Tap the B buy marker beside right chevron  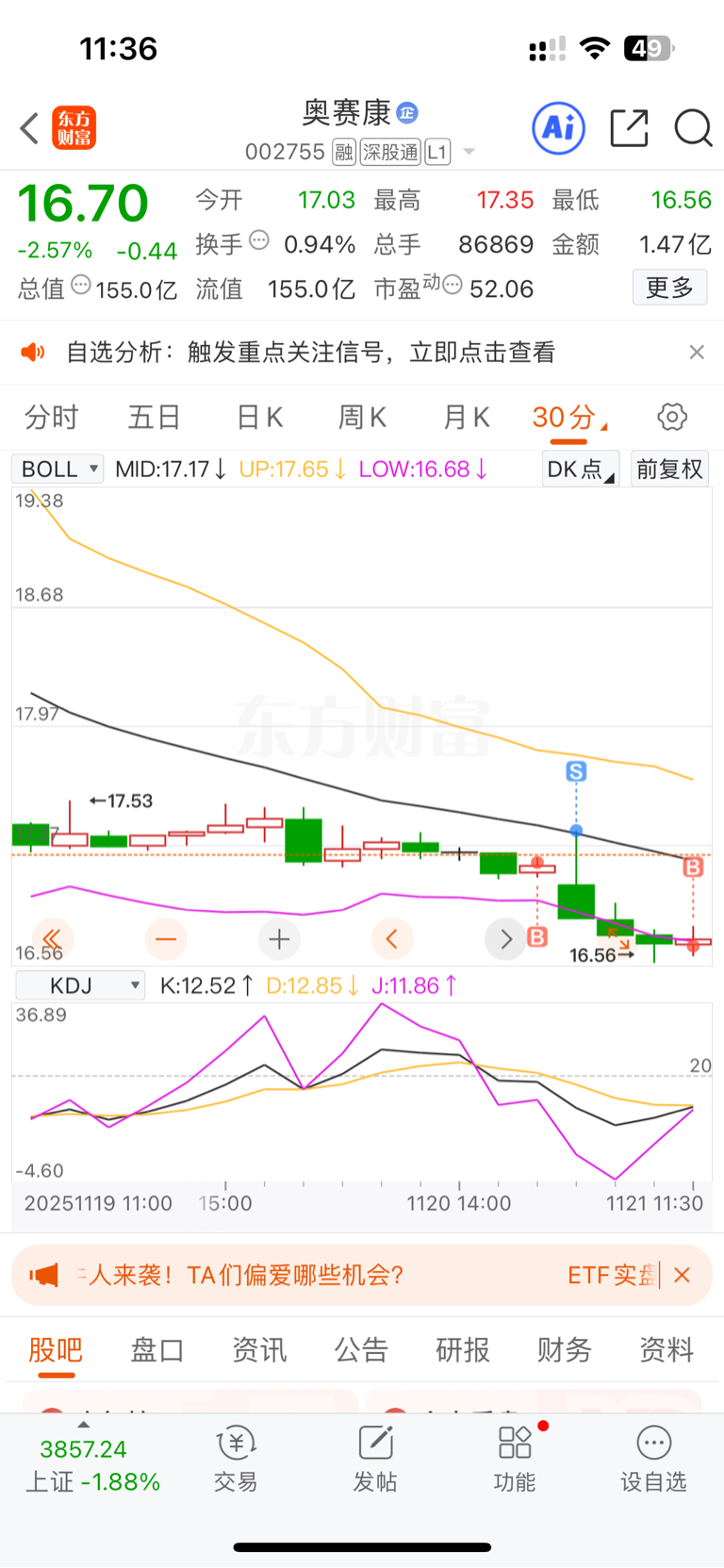tap(537, 937)
